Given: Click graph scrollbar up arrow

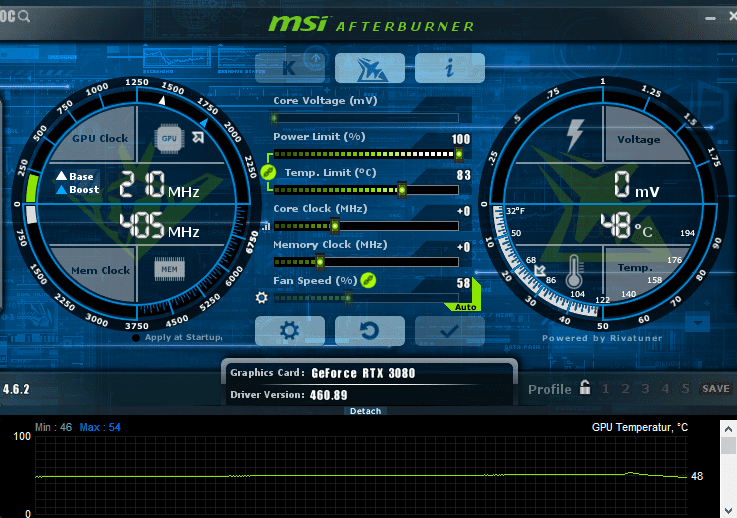Looking at the screenshot, I should [728, 429].
